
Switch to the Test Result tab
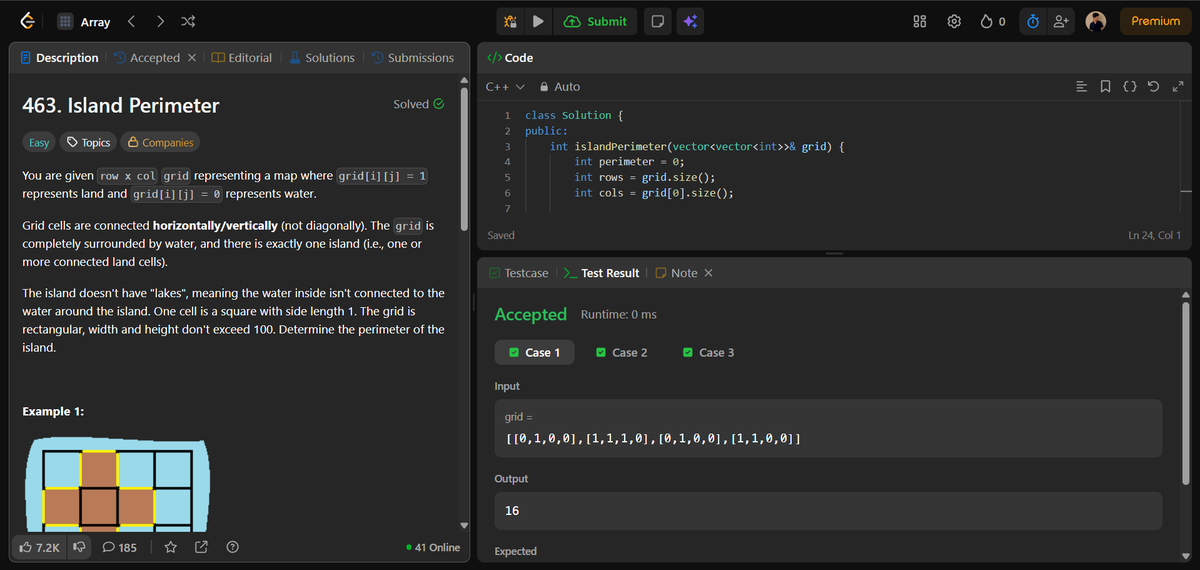point(601,273)
